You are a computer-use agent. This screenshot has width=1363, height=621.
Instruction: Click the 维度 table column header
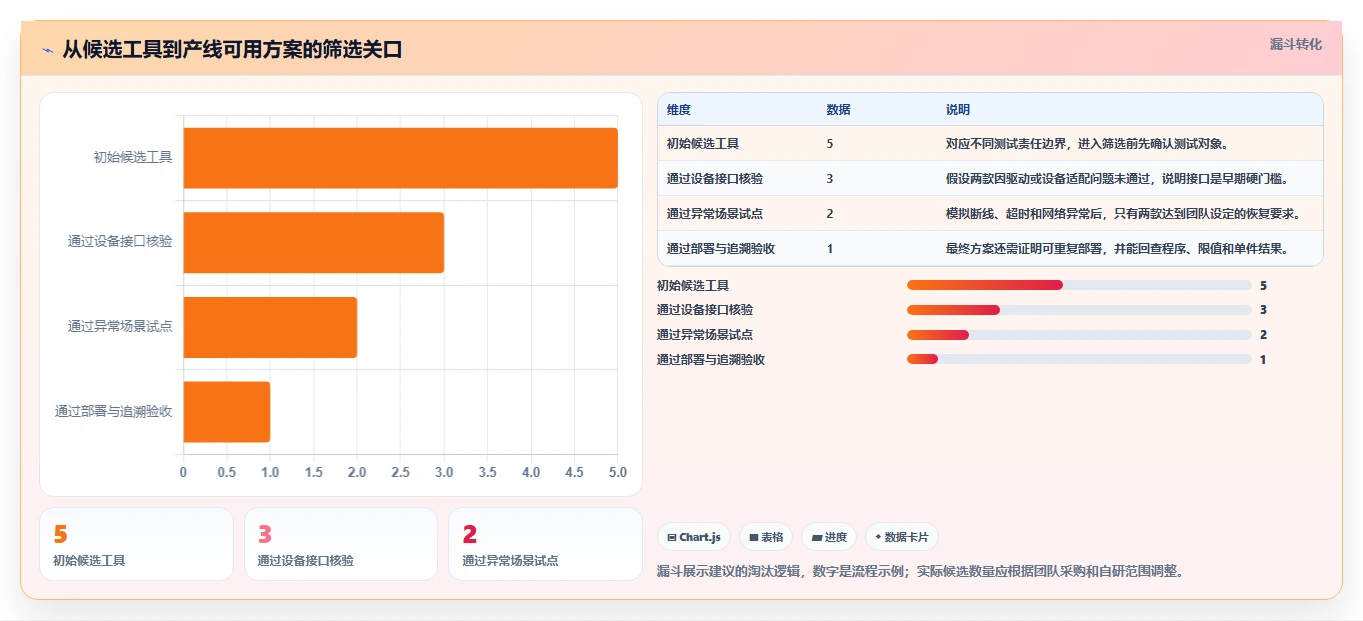pyautogui.click(x=679, y=109)
